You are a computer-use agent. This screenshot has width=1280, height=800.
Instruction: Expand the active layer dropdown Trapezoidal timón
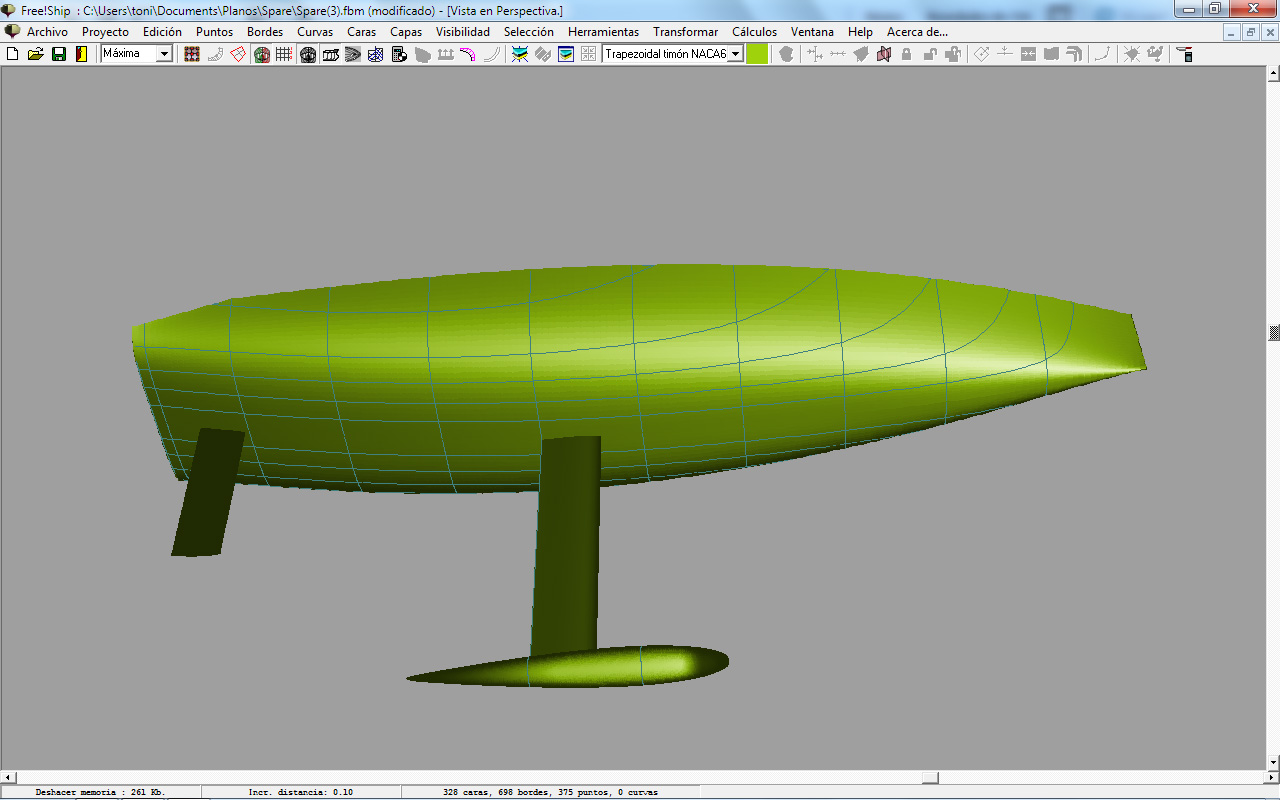(x=735, y=54)
